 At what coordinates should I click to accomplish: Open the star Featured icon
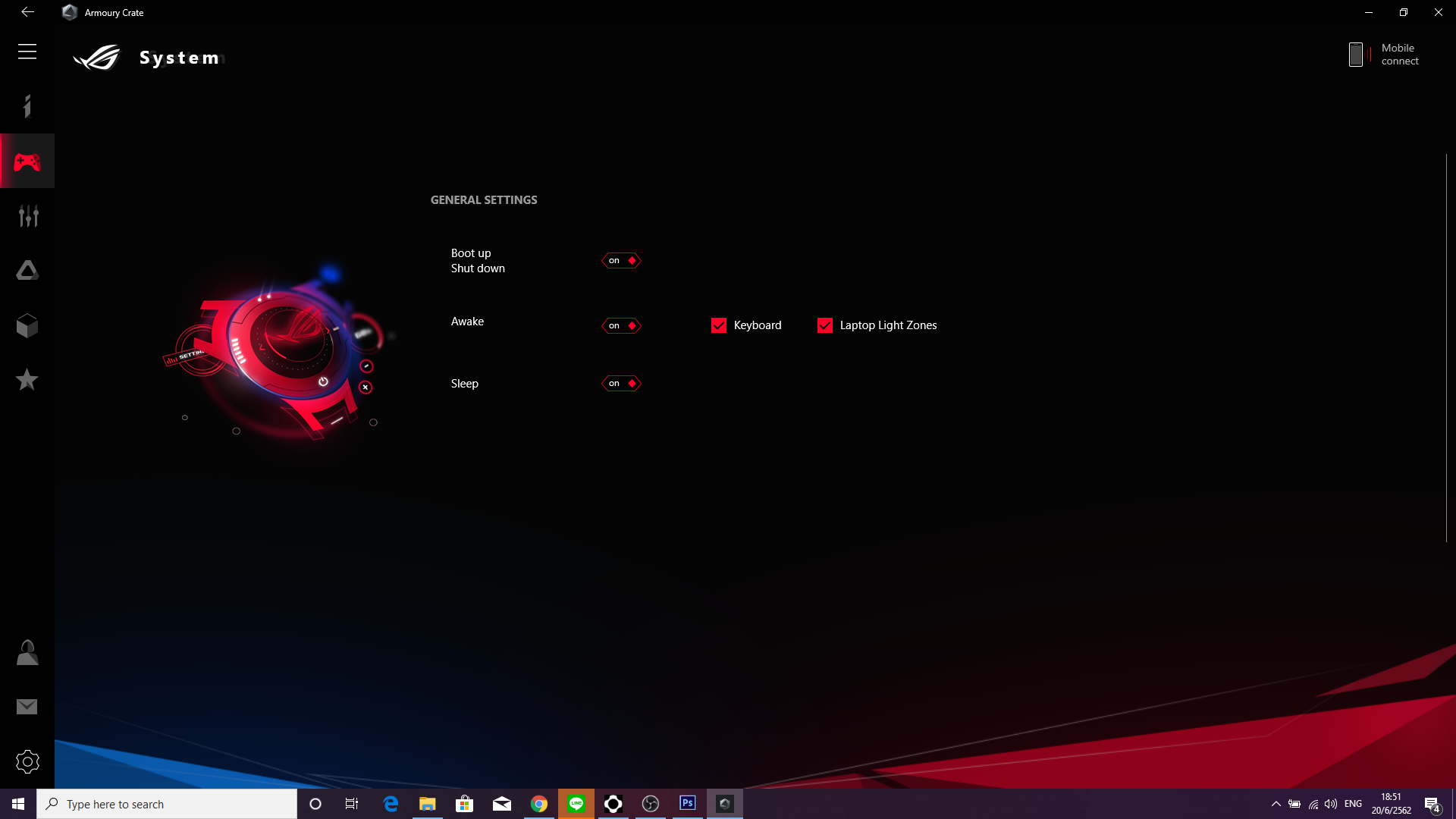[x=27, y=379]
